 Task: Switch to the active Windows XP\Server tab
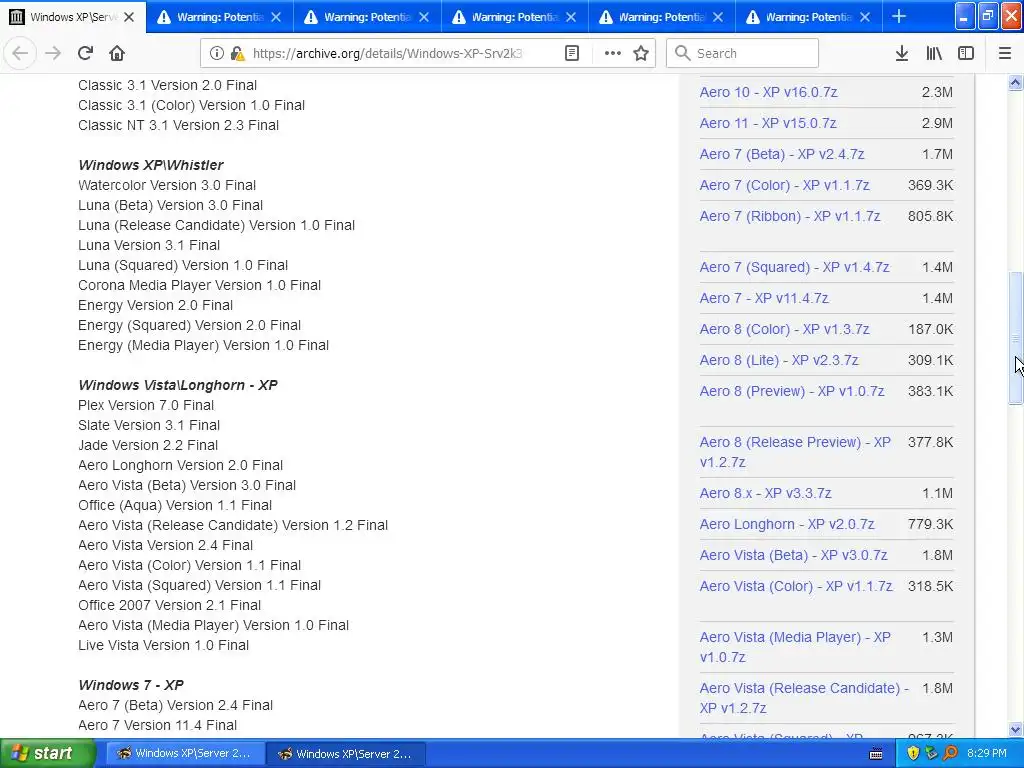point(73,17)
